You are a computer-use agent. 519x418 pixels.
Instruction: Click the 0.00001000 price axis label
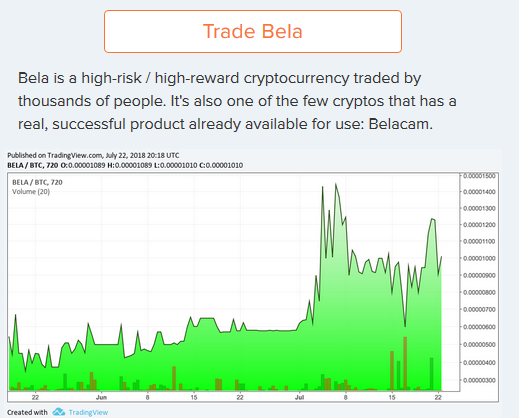coord(479,258)
